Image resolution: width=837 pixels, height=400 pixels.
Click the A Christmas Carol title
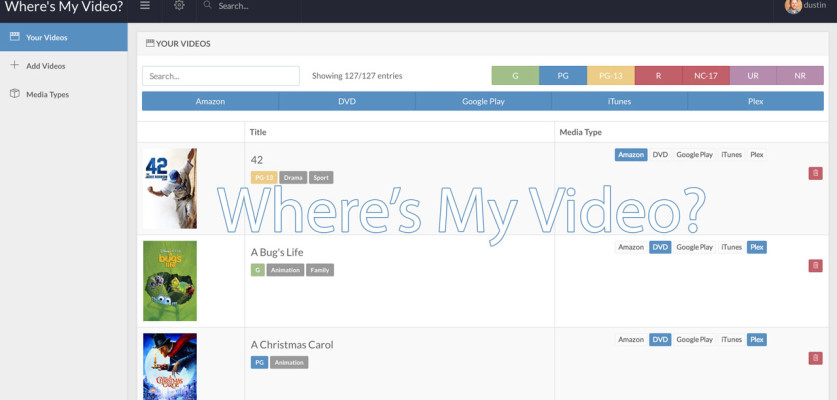click(292, 344)
